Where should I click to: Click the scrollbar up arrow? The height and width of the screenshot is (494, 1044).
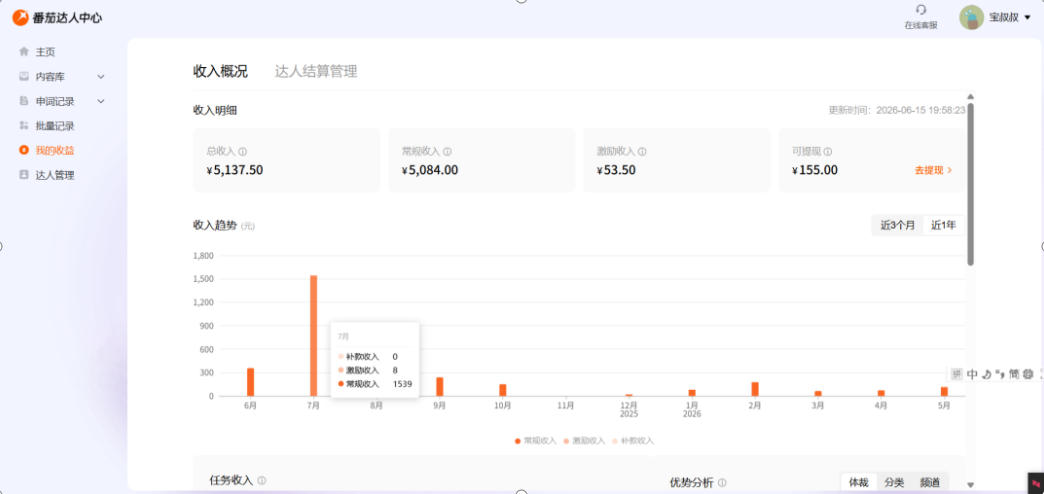point(970,97)
